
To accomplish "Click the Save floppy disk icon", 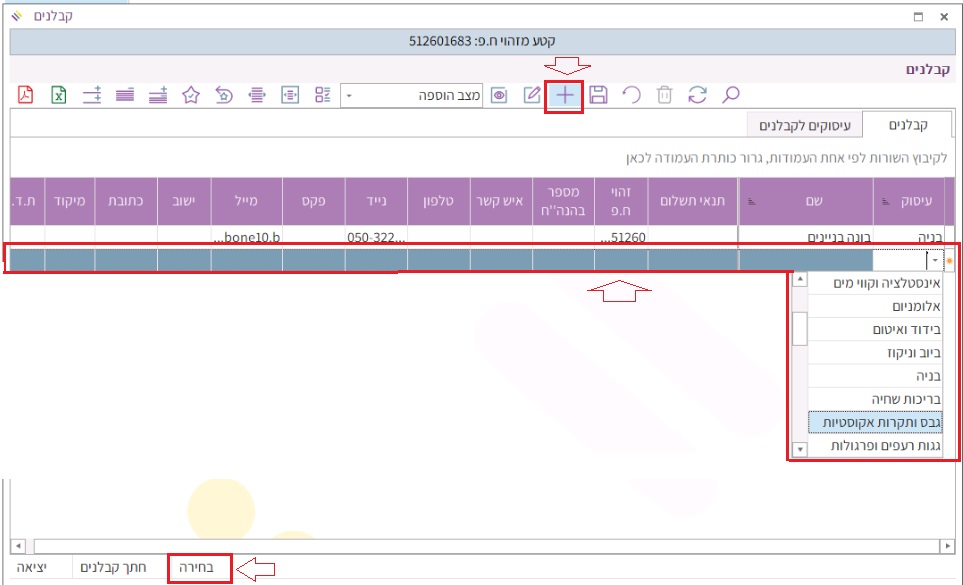I will click(x=598, y=95).
